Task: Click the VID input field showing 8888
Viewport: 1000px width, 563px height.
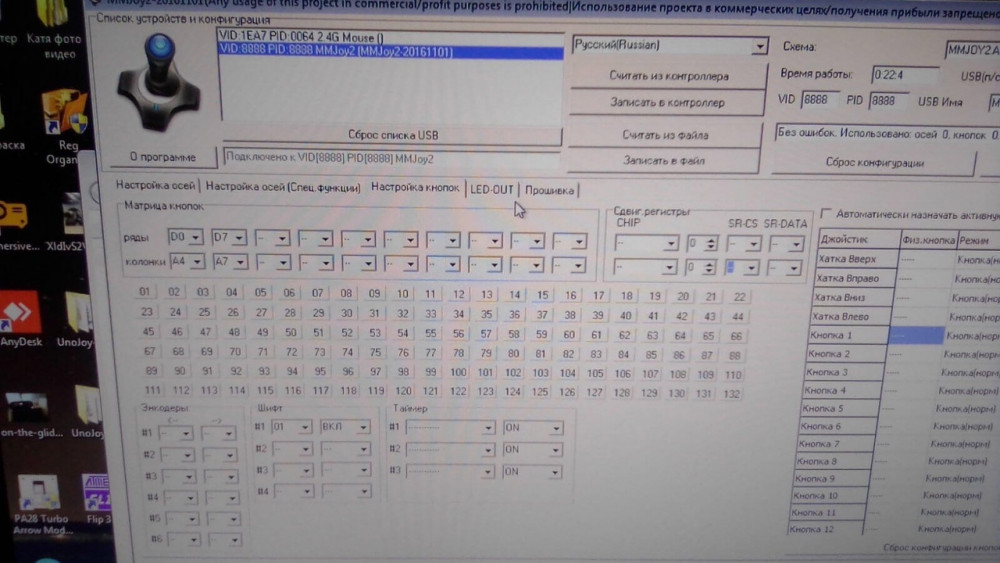Action: pyautogui.click(x=819, y=100)
